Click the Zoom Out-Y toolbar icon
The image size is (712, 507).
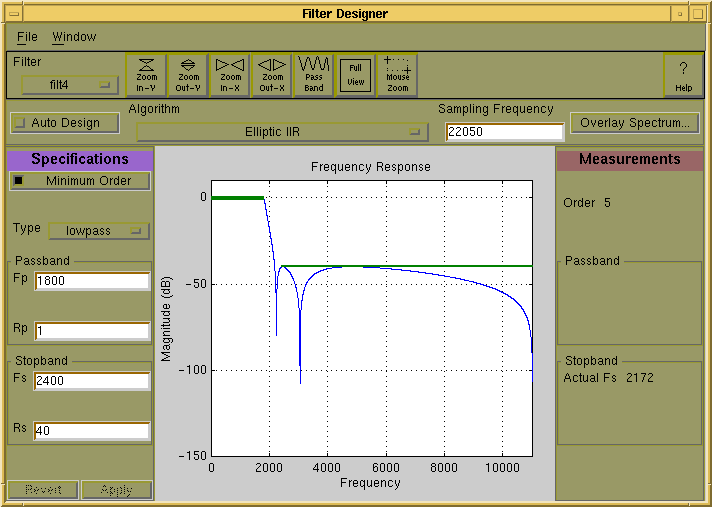coord(189,75)
